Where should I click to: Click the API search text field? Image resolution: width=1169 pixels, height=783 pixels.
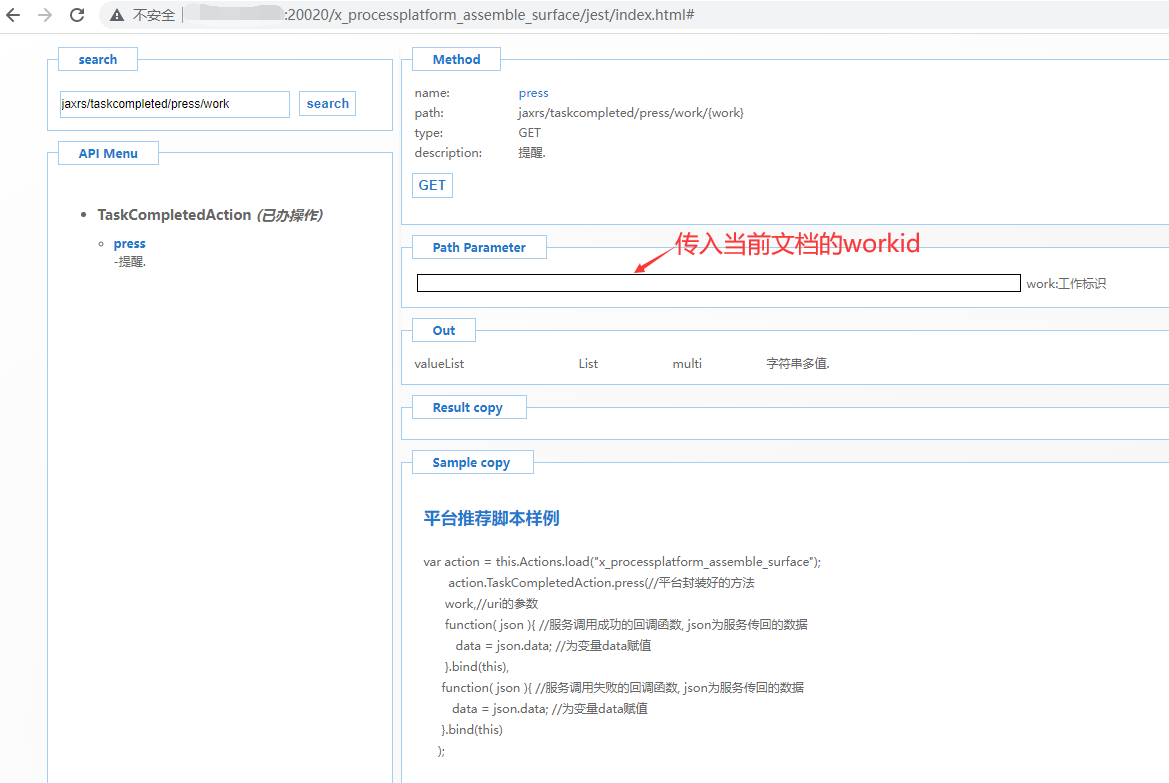[174, 104]
